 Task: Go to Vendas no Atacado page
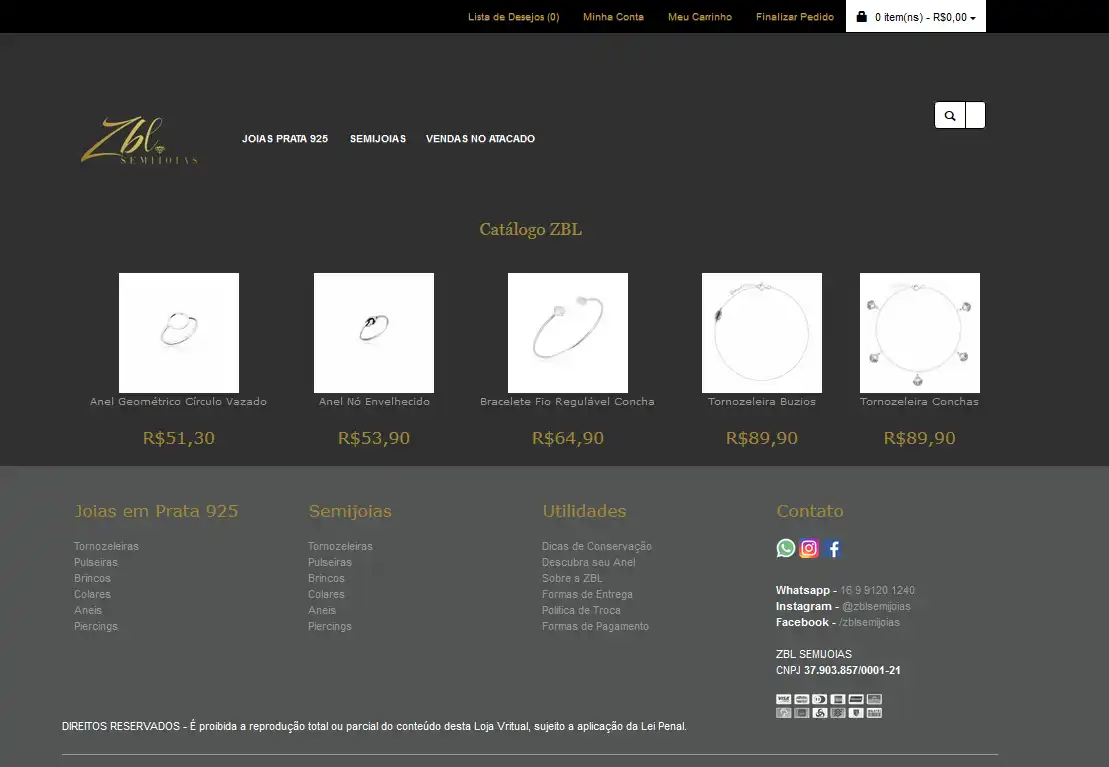tap(480, 139)
